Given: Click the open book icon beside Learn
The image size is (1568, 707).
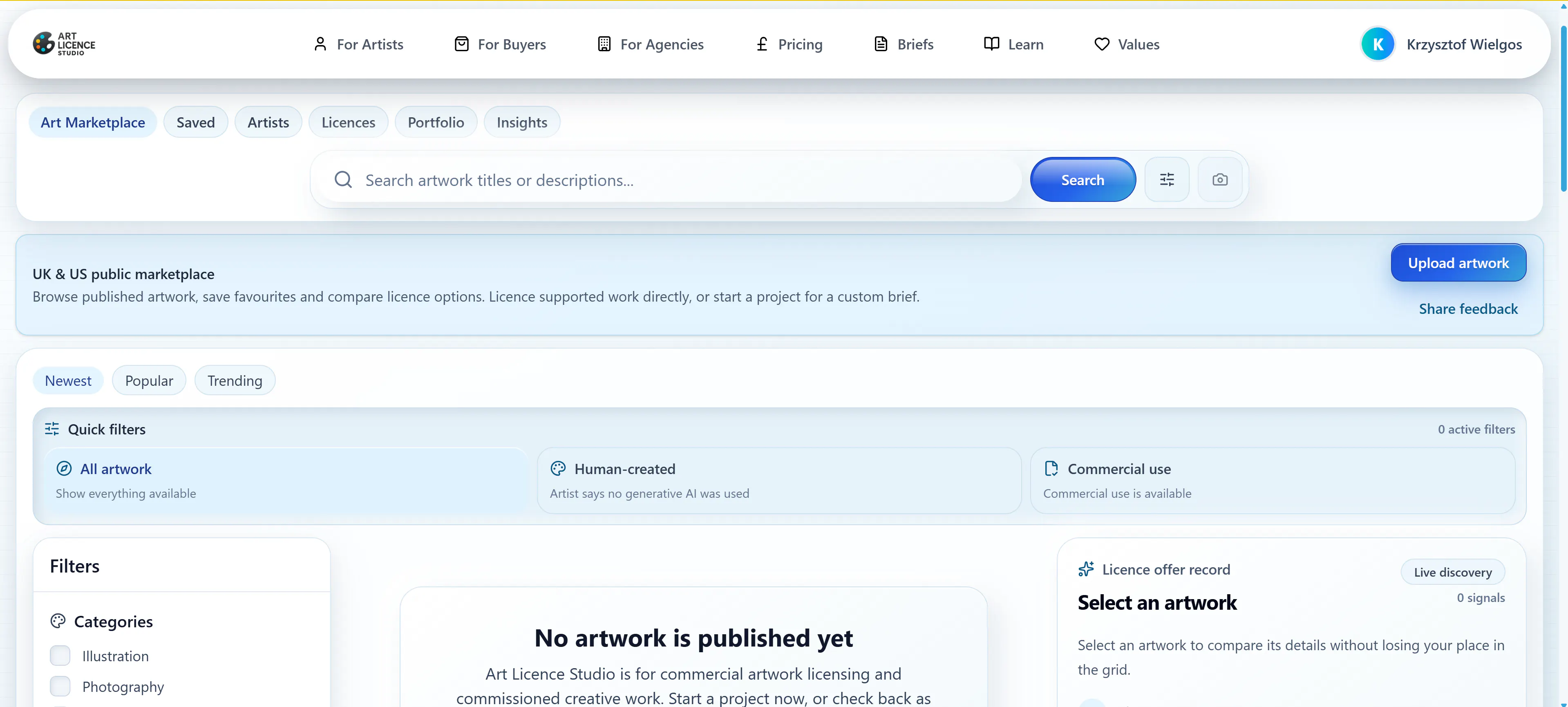Looking at the screenshot, I should (x=991, y=44).
